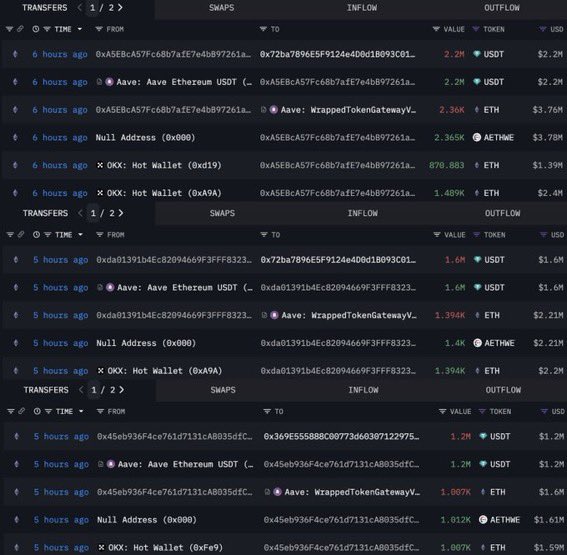The height and width of the screenshot is (555, 567).
Task: Switch to the SWAPS tab in the middle table
Action: pos(222,213)
